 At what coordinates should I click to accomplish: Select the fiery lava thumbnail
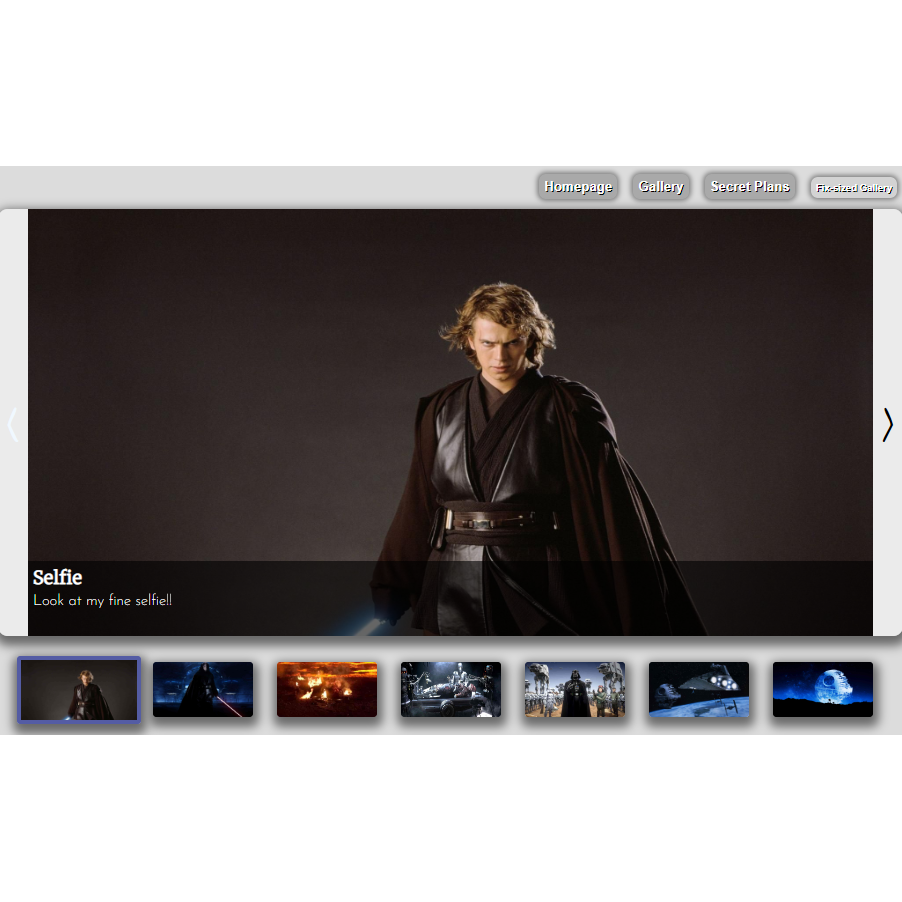[x=327, y=689]
